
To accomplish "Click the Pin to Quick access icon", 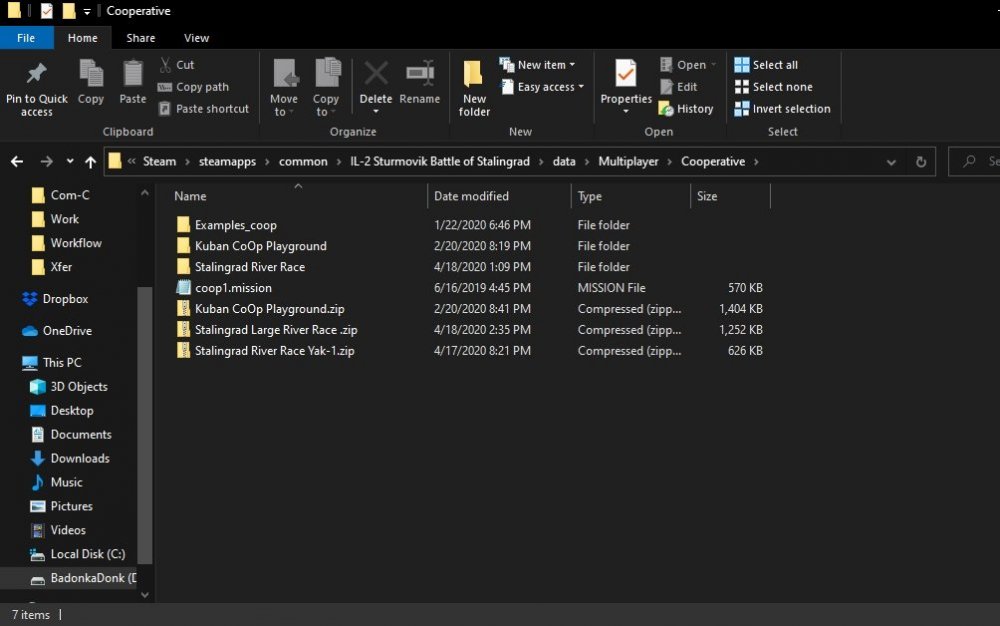I will [x=36, y=75].
